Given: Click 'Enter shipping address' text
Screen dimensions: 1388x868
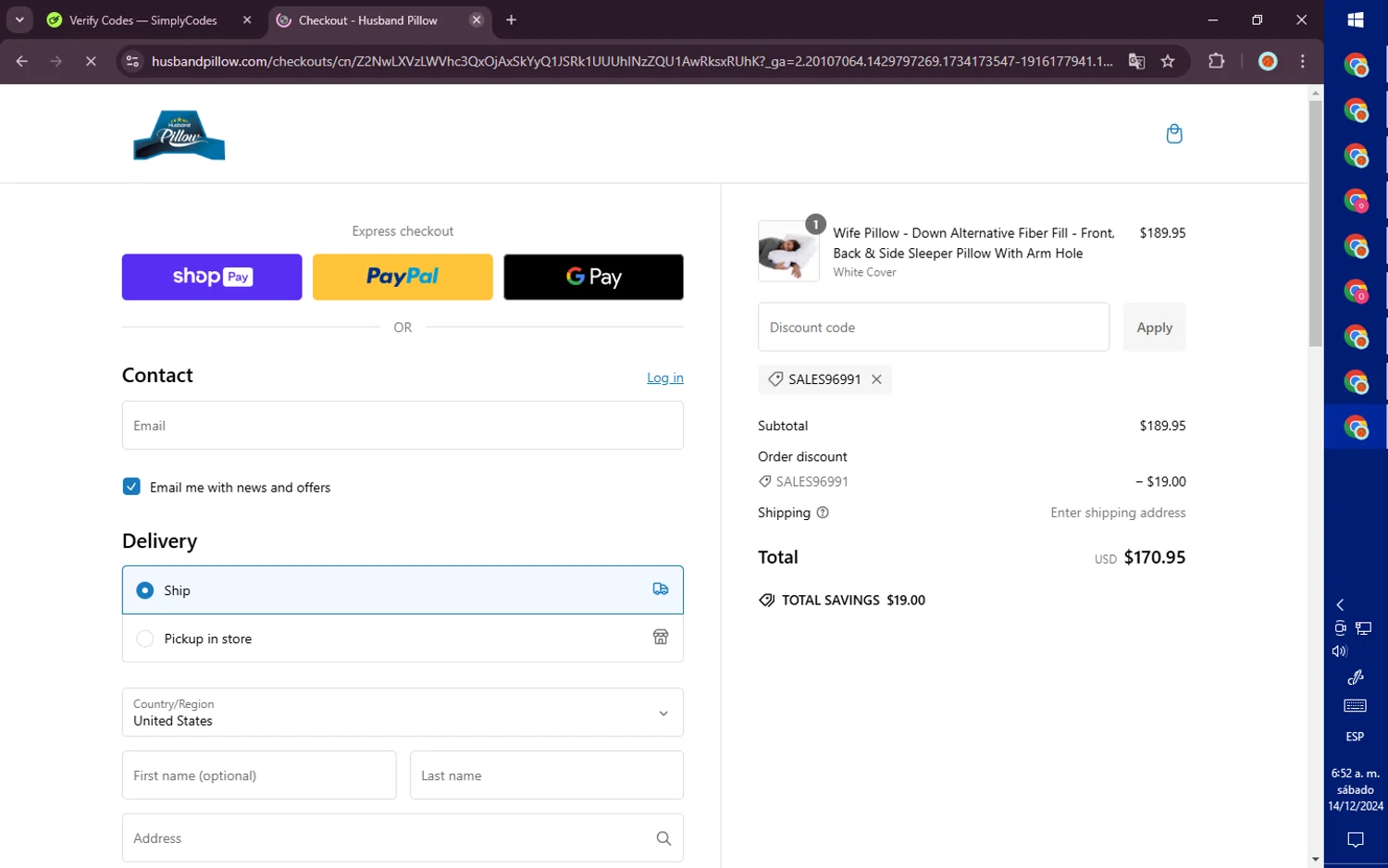Looking at the screenshot, I should coord(1118,513).
